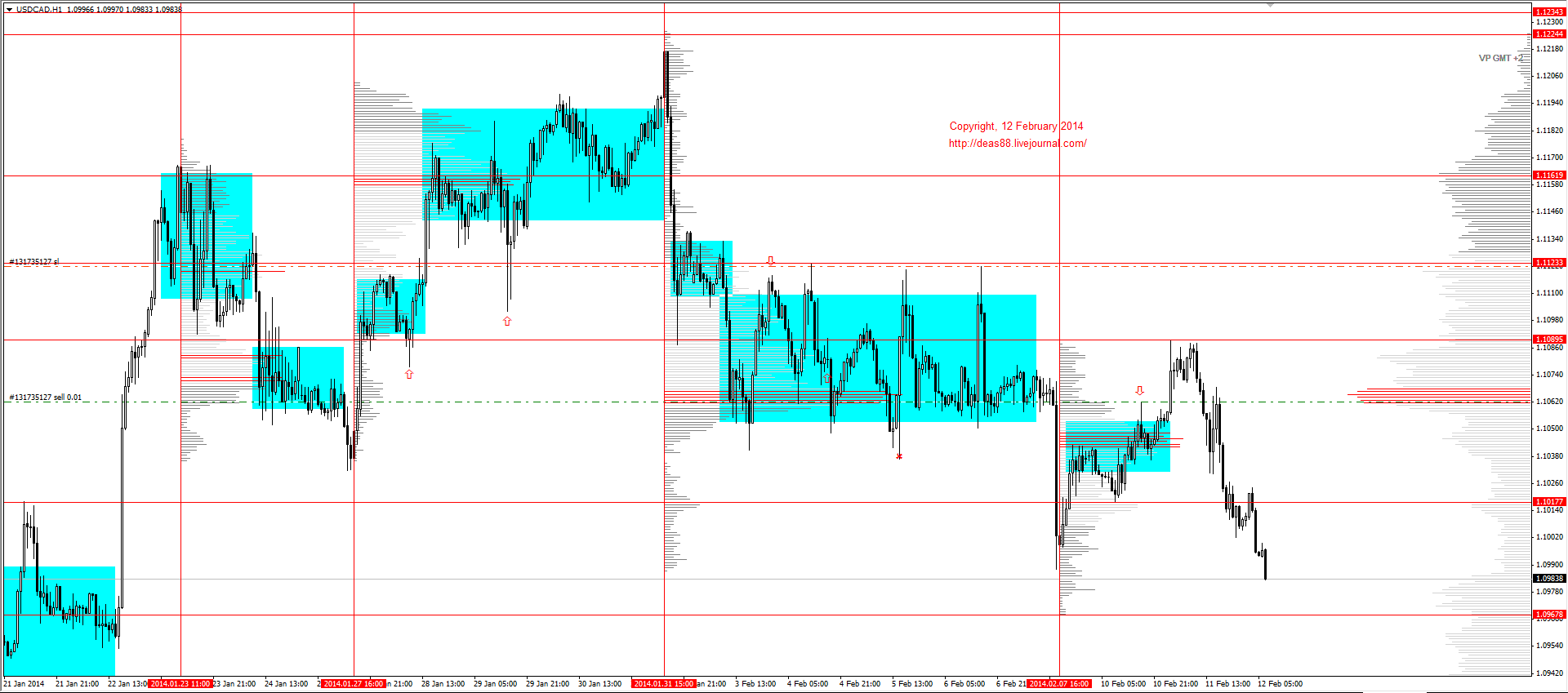Select the 1.12343 price label at top
The width and height of the screenshot is (1568, 693).
[x=1549, y=11]
